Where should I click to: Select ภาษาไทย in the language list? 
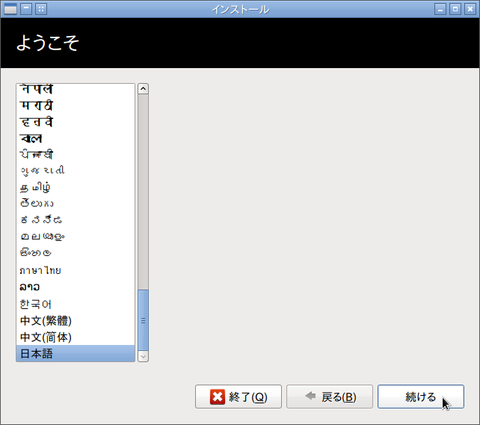76,270
